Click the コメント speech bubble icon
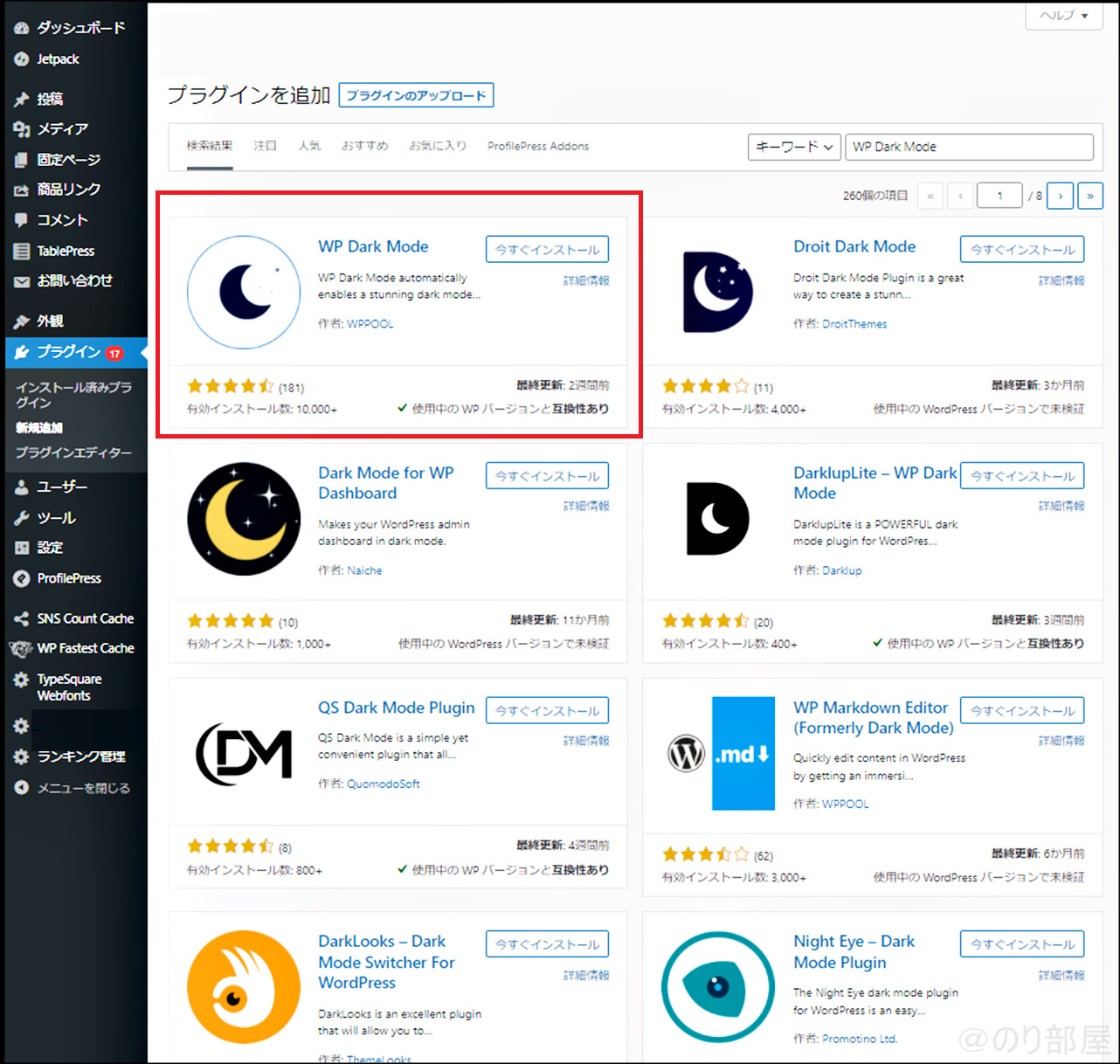This screenshot has width=1120, height=1064. [x=22, y=220]
